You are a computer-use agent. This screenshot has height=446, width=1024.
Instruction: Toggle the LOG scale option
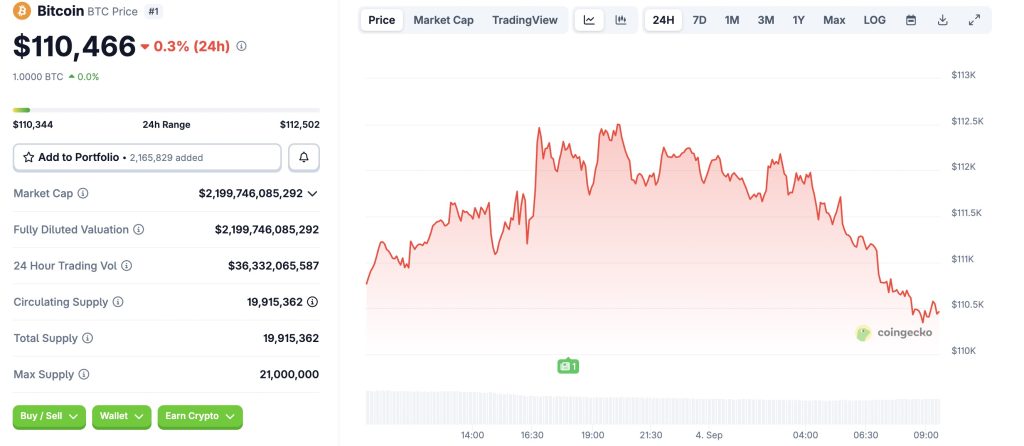[x=874, y=20]
